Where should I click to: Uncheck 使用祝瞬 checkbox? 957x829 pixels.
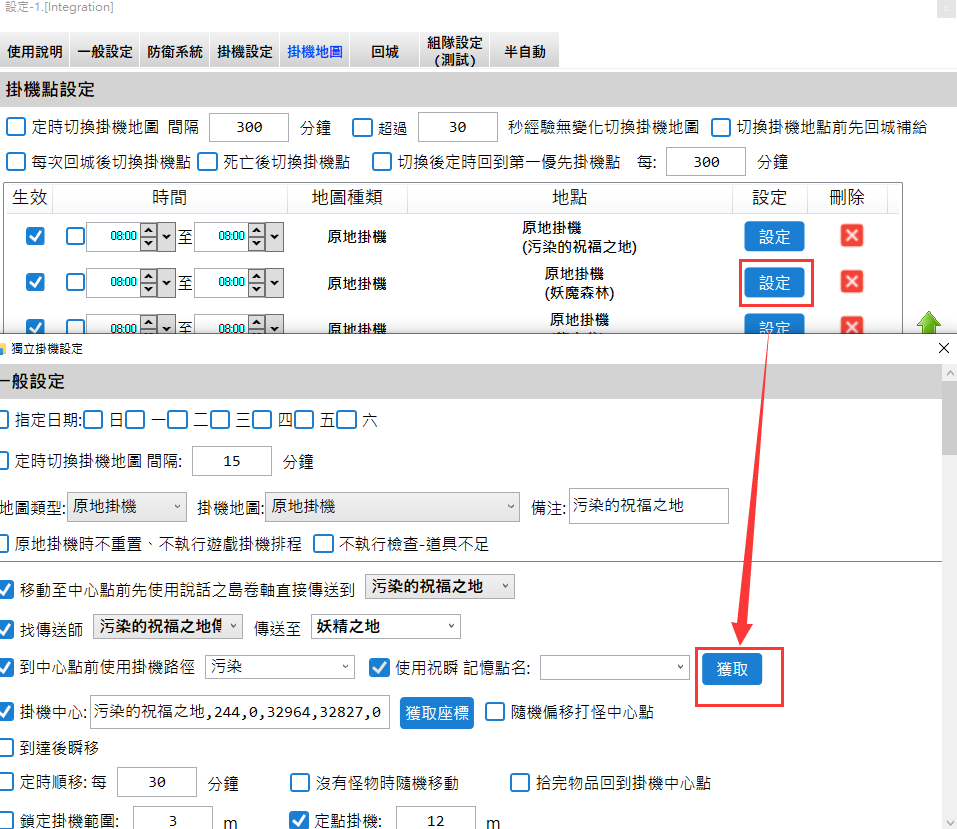click(379, 667)
